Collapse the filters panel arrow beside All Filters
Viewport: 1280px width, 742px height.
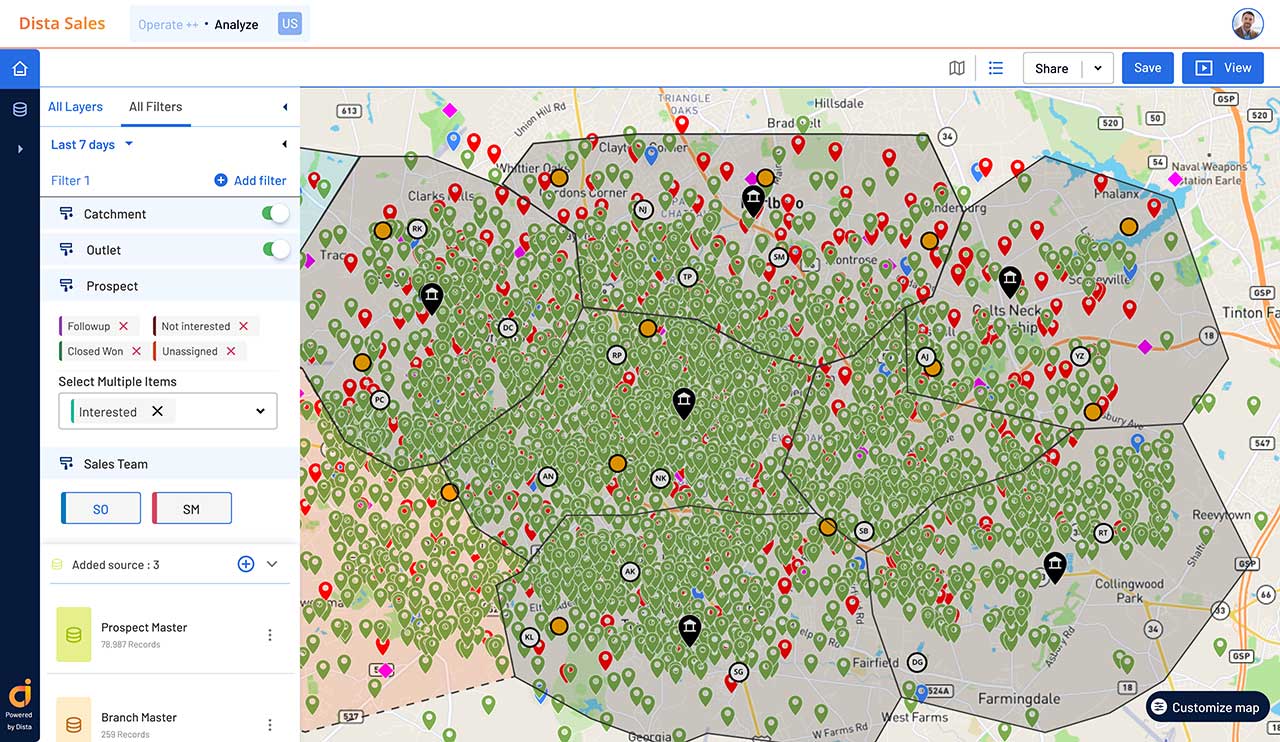pos(285,107)
